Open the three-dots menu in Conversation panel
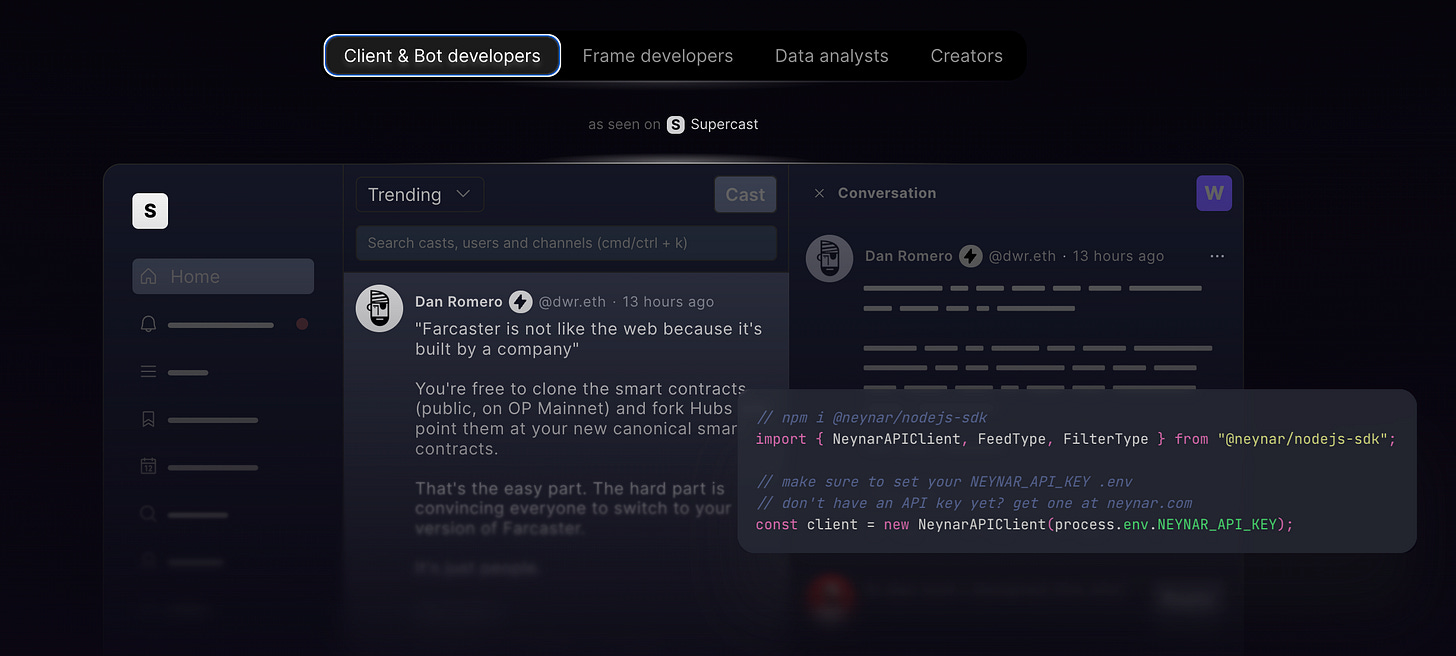This screenshot has height=656, width=1456. coord(1217,257)
